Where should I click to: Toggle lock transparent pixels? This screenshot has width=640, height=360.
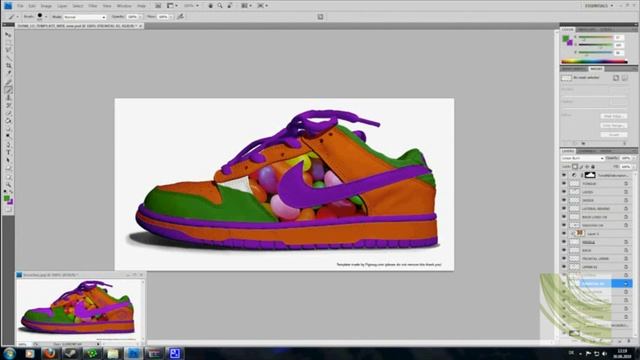pos(575,167)
